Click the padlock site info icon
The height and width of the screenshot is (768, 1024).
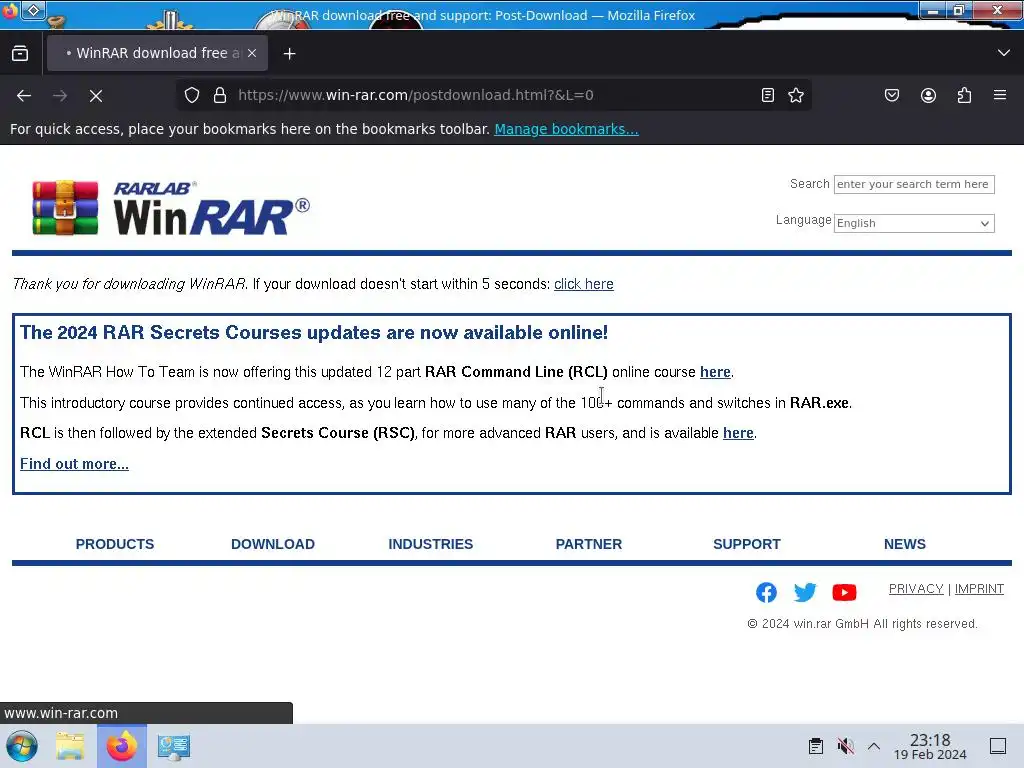coord(220,95)
